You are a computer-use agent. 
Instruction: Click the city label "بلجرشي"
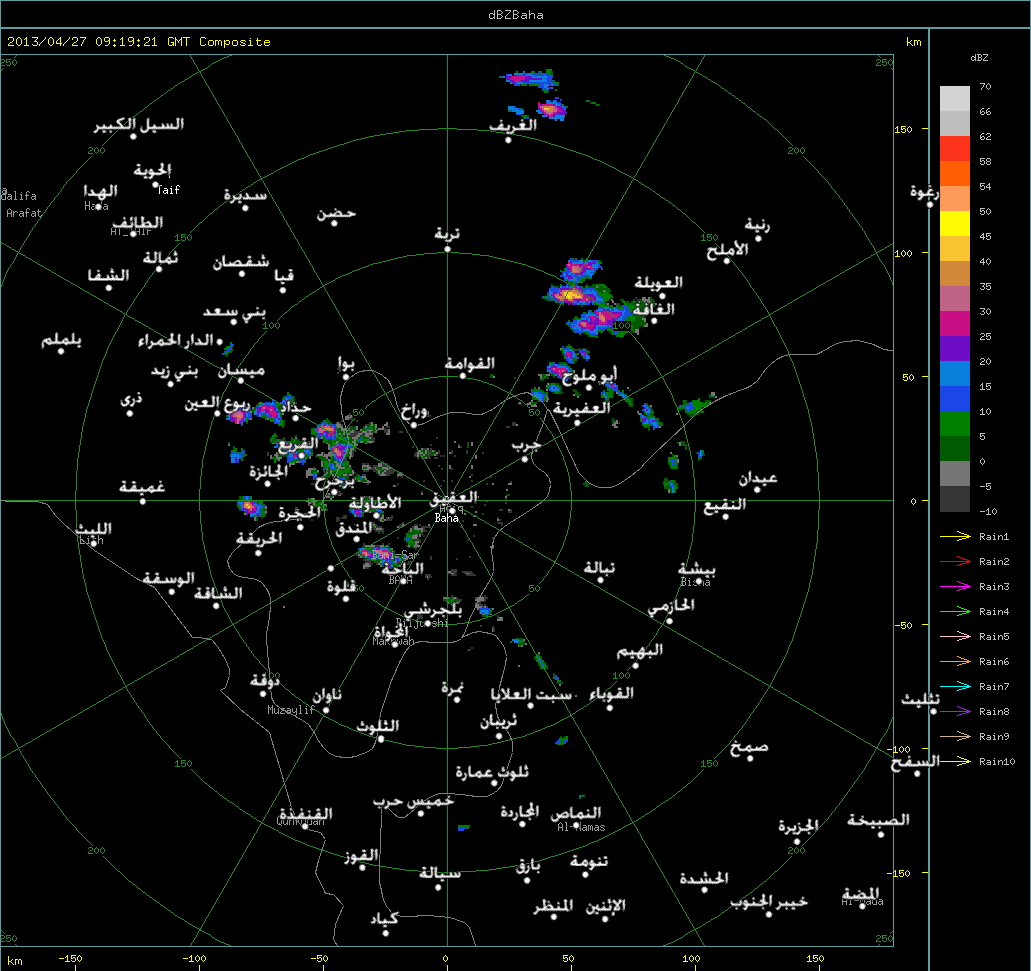pyautogui.click(x=433, y=609)
